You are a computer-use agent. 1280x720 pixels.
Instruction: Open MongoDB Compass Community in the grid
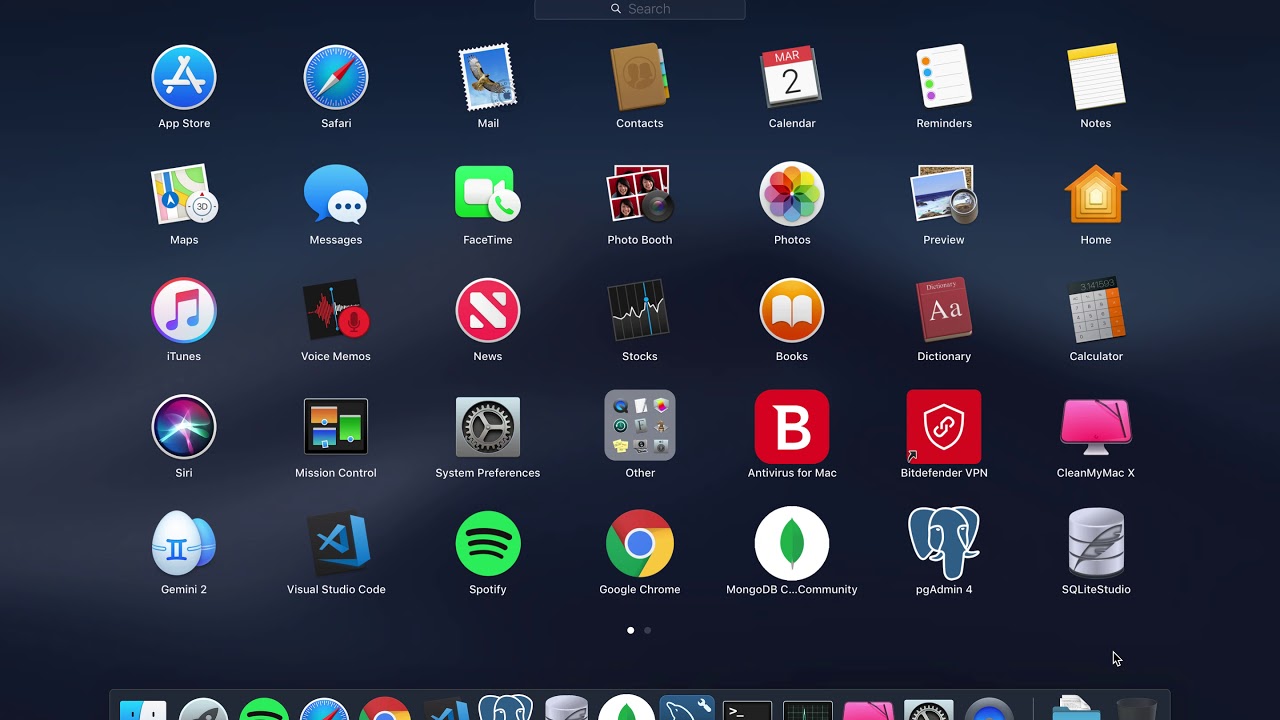pyautogui.click(x=792, y=543)
